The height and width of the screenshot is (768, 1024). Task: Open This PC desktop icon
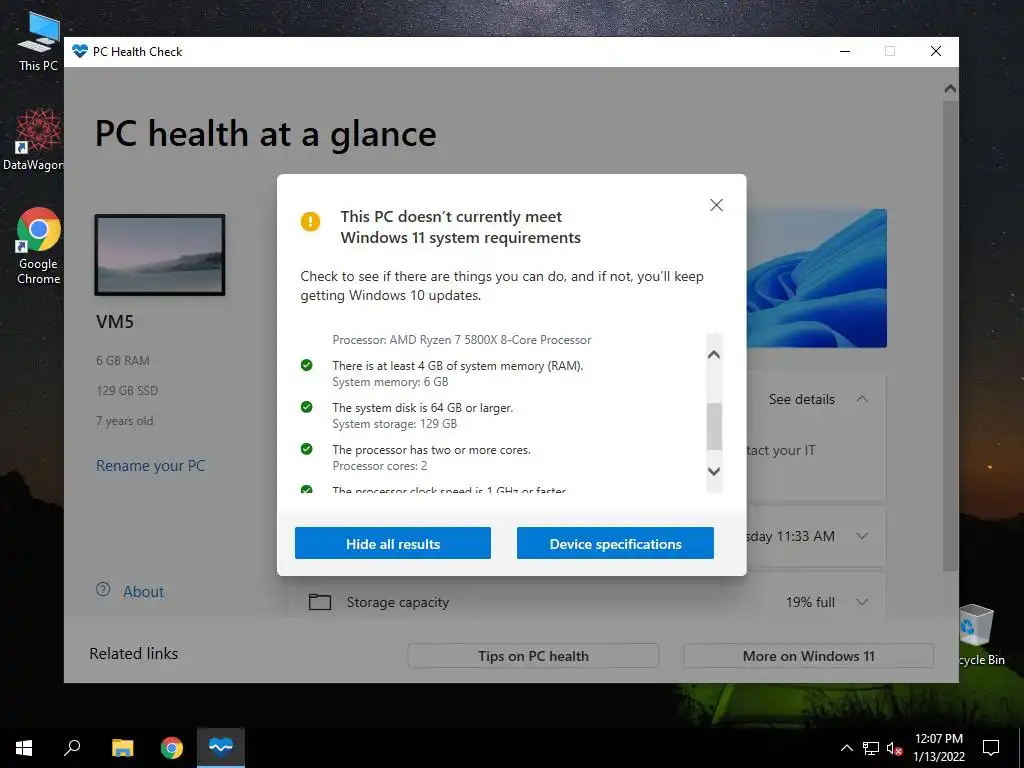pos(38,42)
